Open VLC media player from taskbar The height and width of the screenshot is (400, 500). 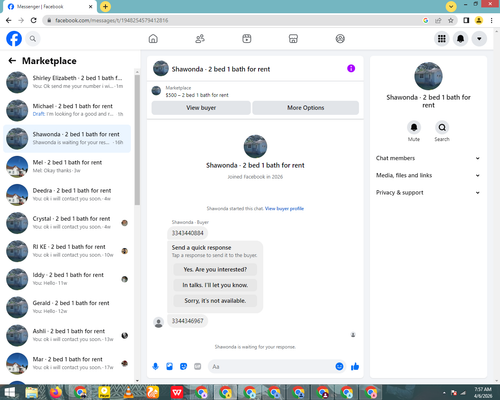coord(129,392)
